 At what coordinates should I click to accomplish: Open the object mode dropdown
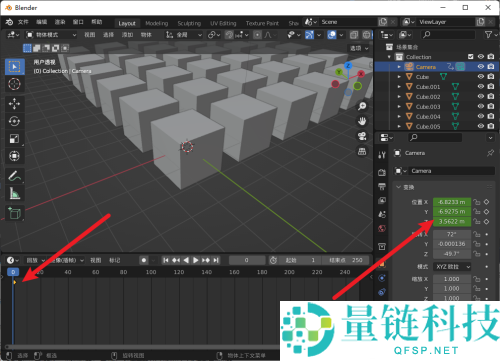point(51,35)
